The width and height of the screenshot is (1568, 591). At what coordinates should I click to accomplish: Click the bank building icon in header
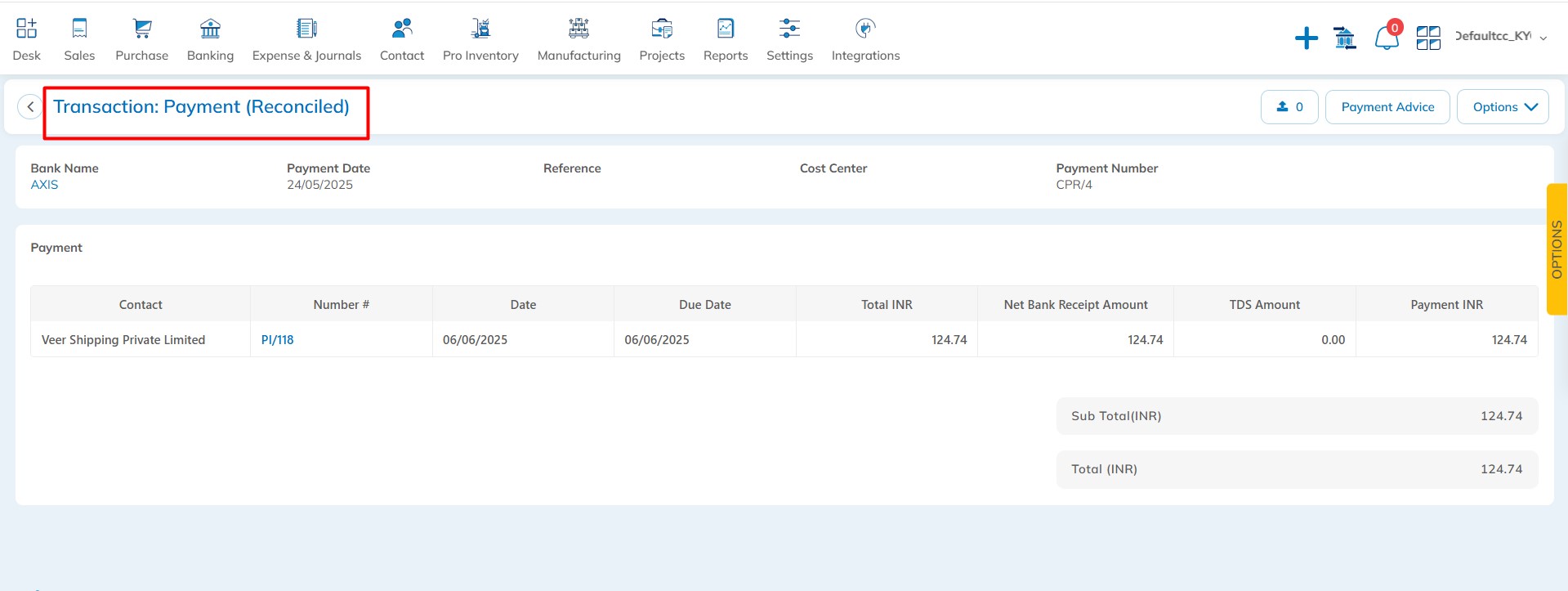1345,38
